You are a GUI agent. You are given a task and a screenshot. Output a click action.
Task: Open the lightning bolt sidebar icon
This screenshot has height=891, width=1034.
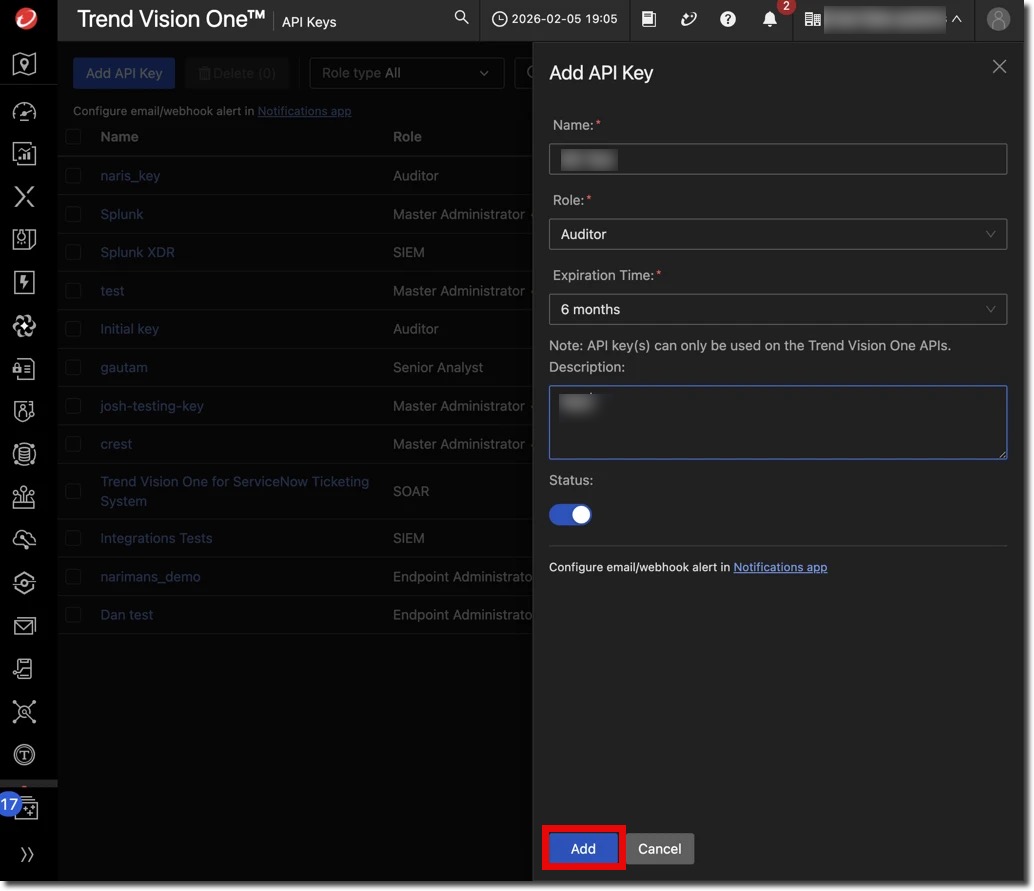click(24, 282)
